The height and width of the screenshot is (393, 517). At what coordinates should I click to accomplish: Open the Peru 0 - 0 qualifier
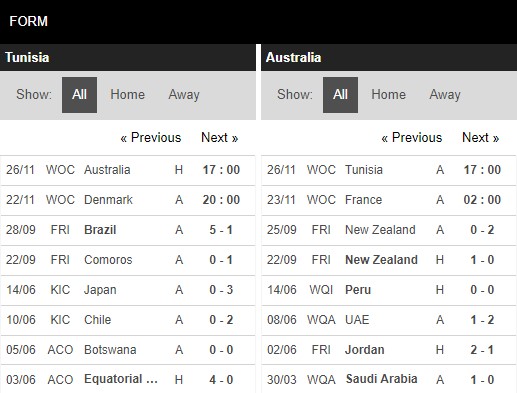389,290
